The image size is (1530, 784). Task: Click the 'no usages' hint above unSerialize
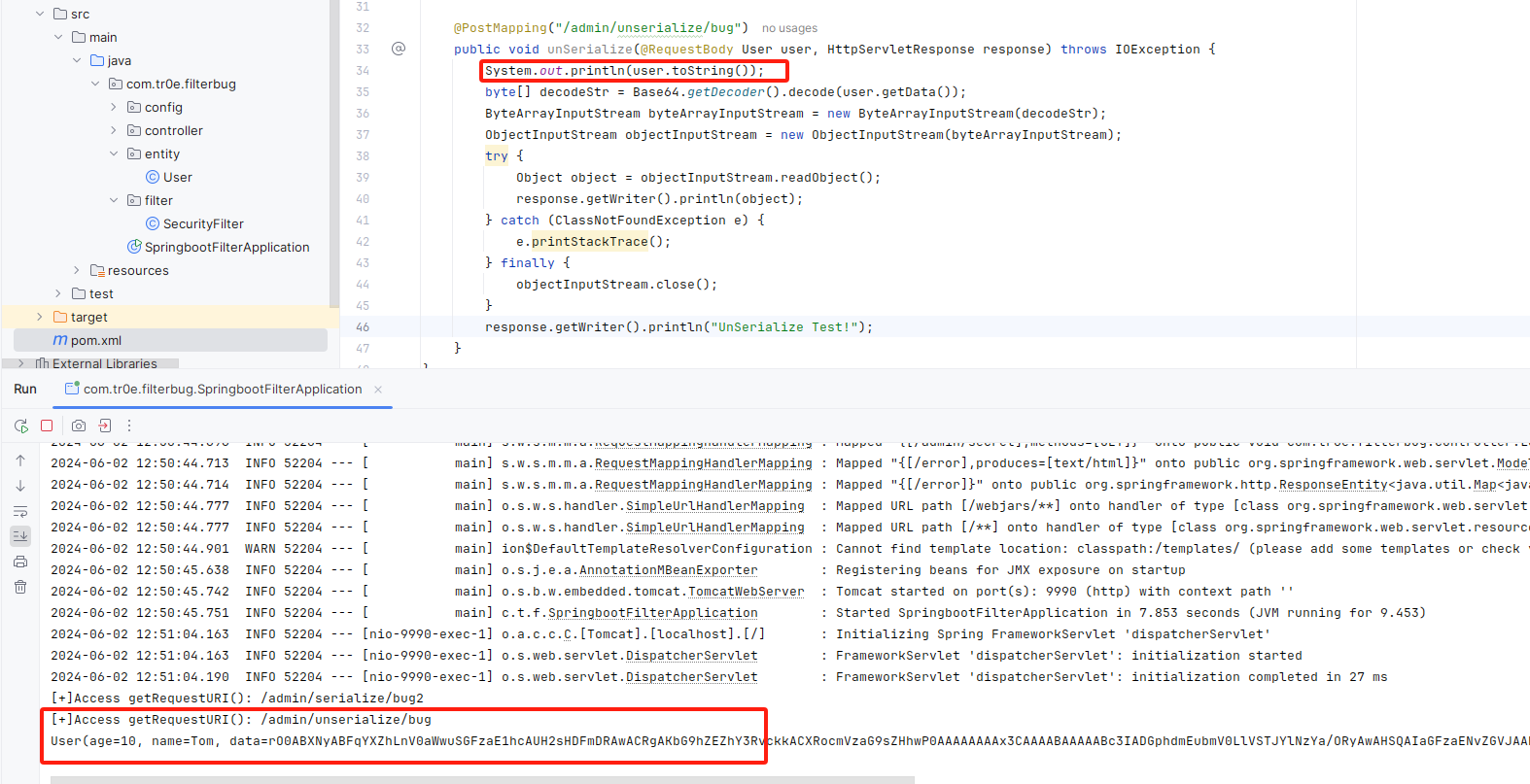tap(789, 28)
